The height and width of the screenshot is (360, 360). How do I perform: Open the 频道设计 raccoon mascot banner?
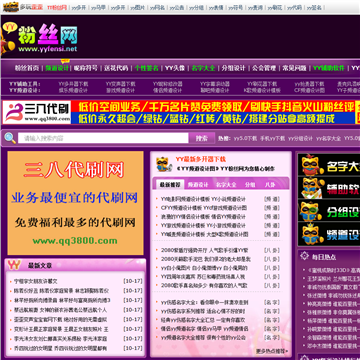tap(329, 234)
